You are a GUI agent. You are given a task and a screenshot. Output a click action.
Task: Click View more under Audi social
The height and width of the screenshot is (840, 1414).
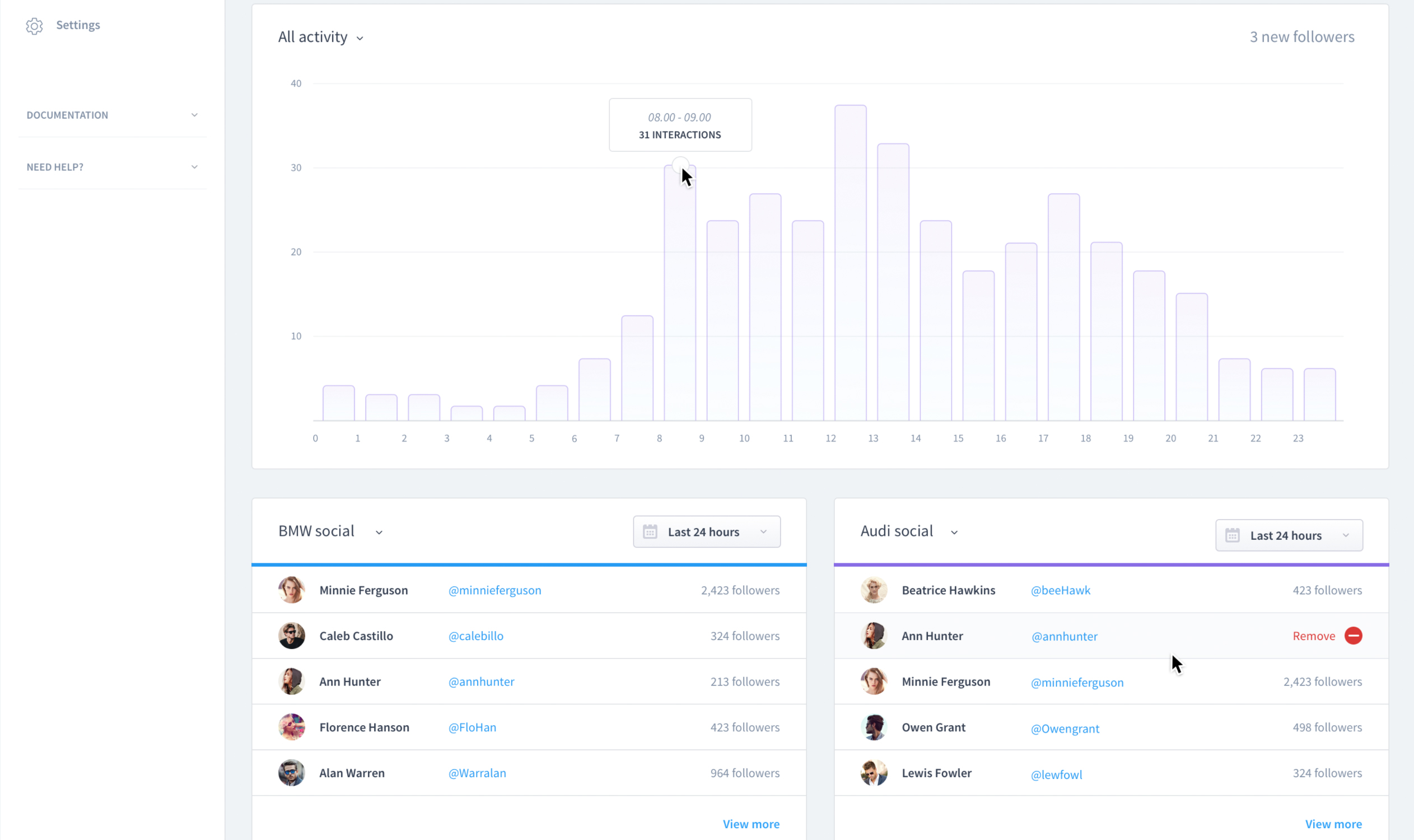(1333, 824)
